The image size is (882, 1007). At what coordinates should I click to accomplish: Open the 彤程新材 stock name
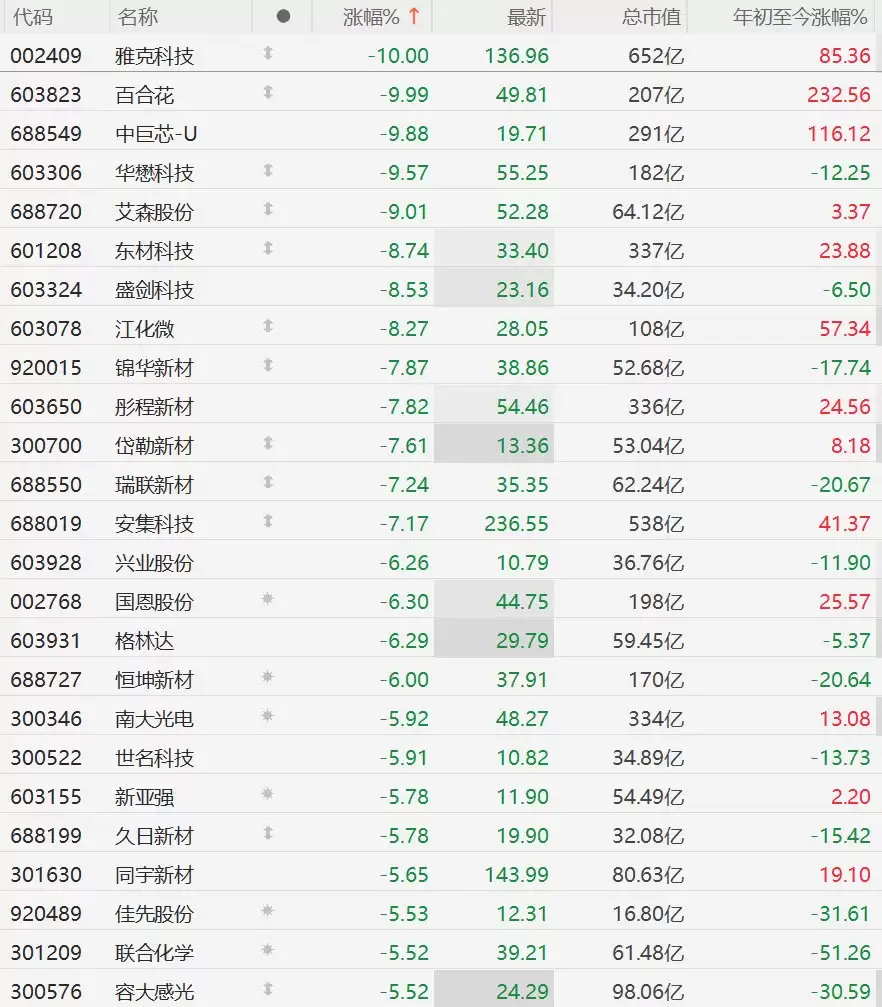click(x=154, y=407)
